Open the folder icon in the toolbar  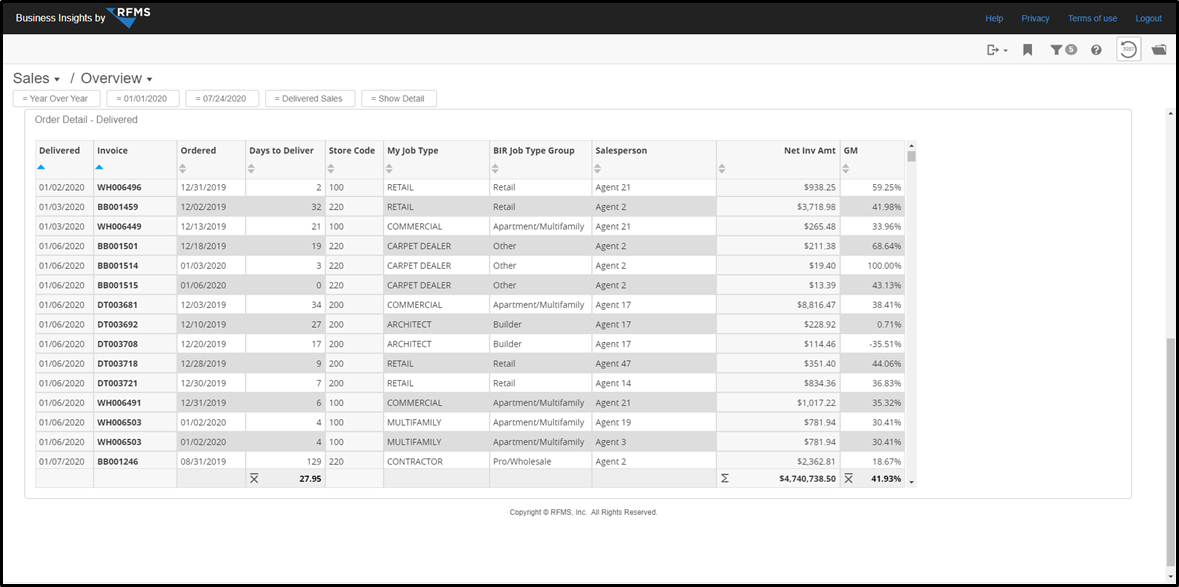1159,50
